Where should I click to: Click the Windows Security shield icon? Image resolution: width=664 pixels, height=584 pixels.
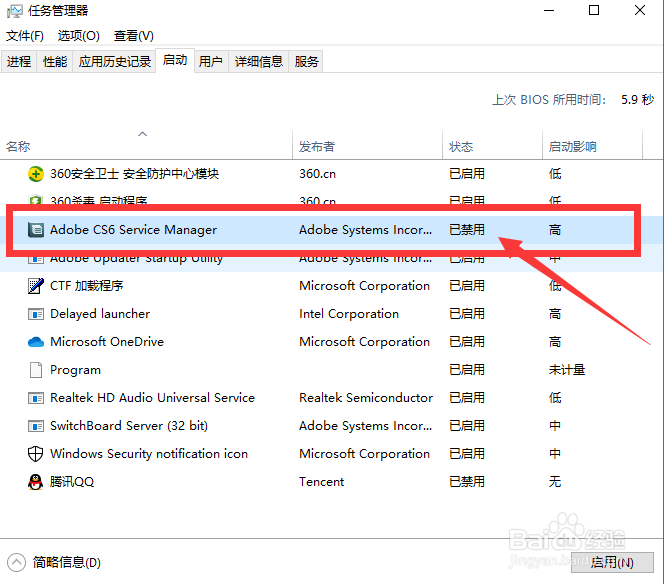[36, 454]
